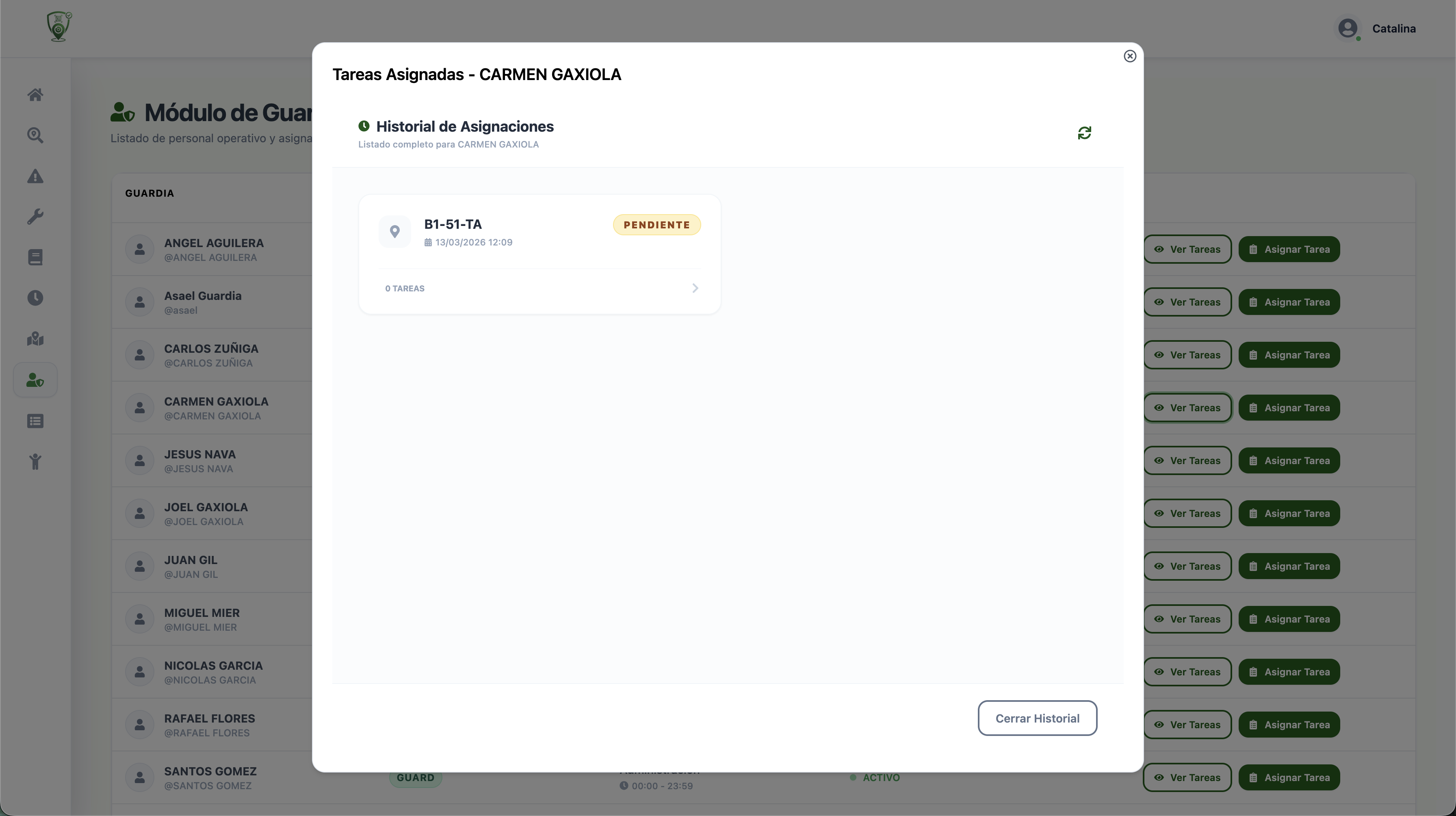Select the guards module icon in sidebar

tap(35, 380)
